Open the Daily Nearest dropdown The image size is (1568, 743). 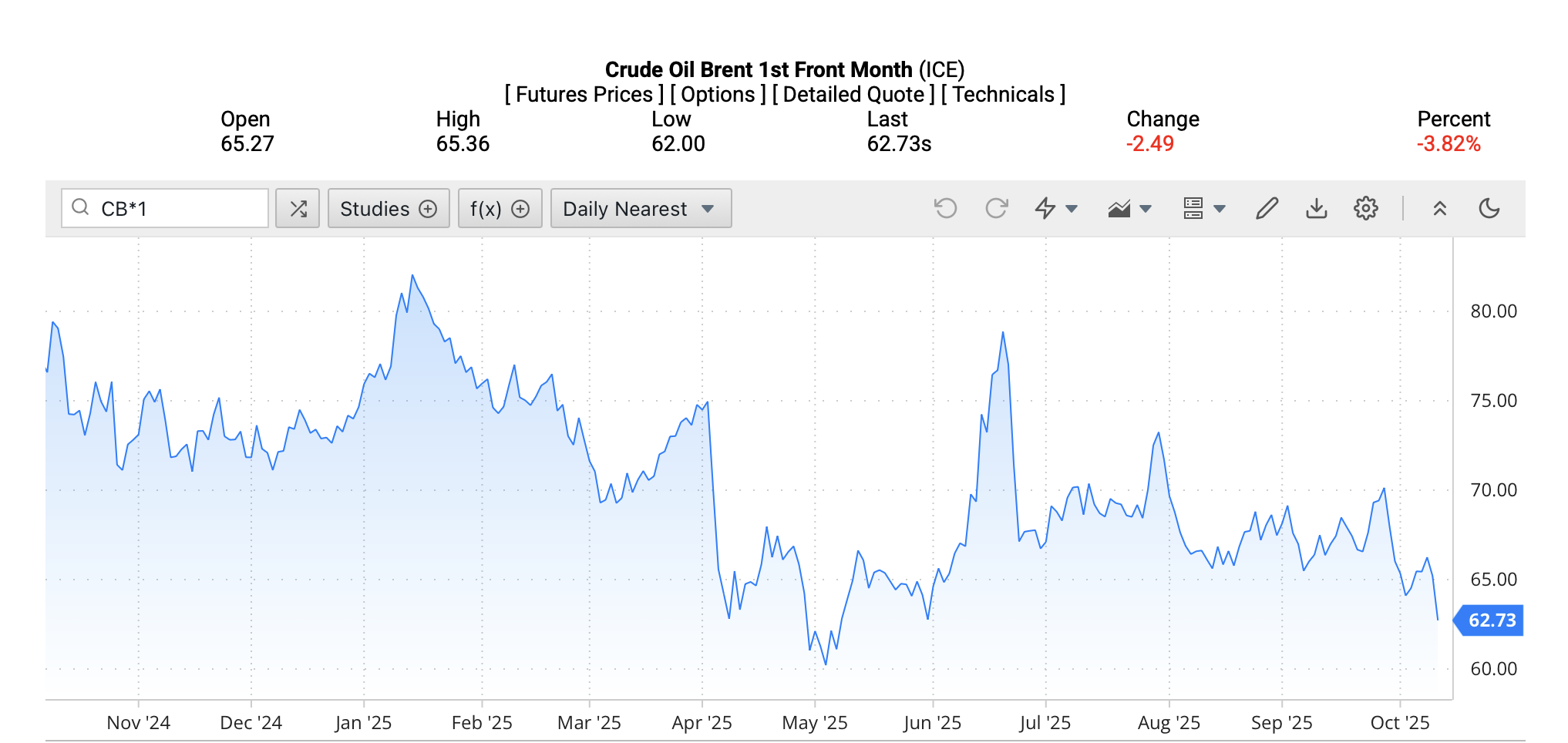(x=640, y=208)
